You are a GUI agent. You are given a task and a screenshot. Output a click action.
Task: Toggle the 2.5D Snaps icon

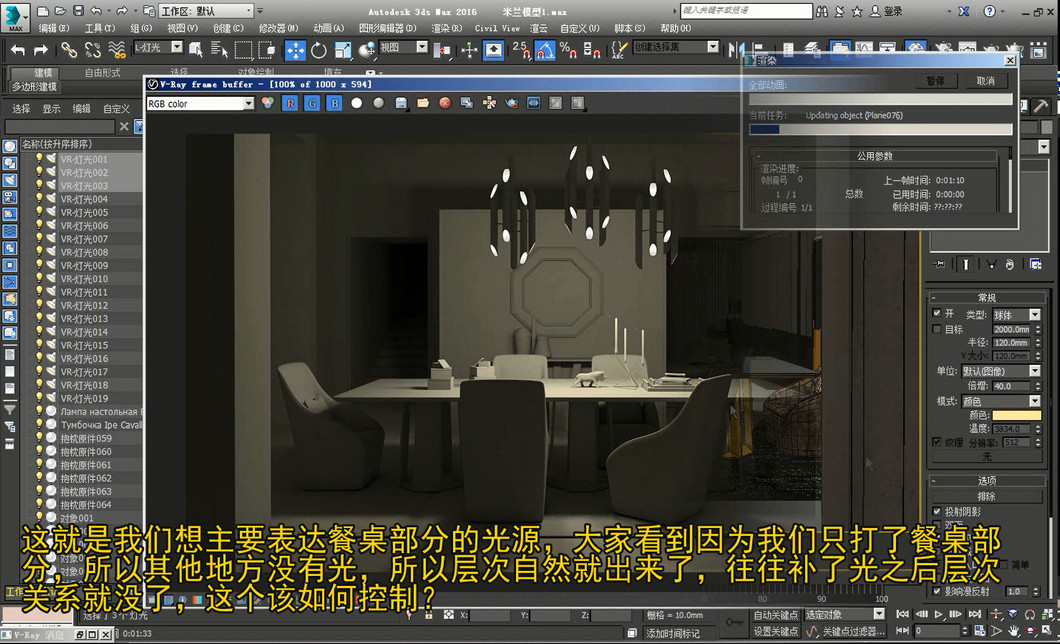click(521, 50)
